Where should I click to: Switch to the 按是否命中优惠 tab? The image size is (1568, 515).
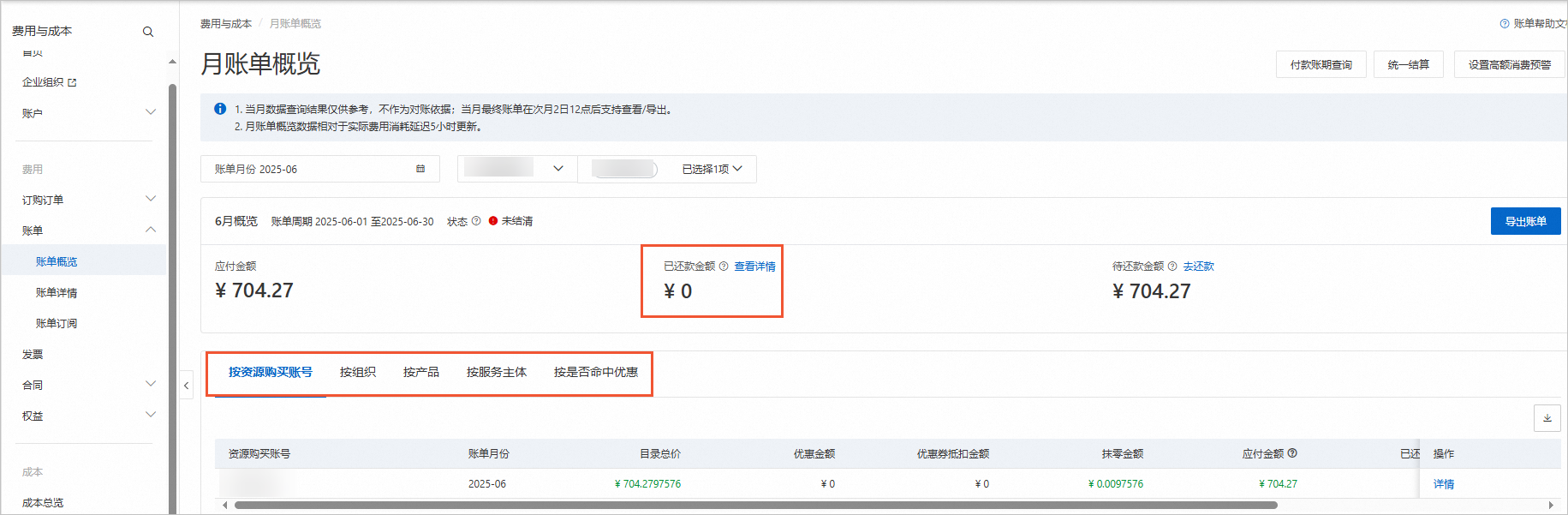pos(596,372)
